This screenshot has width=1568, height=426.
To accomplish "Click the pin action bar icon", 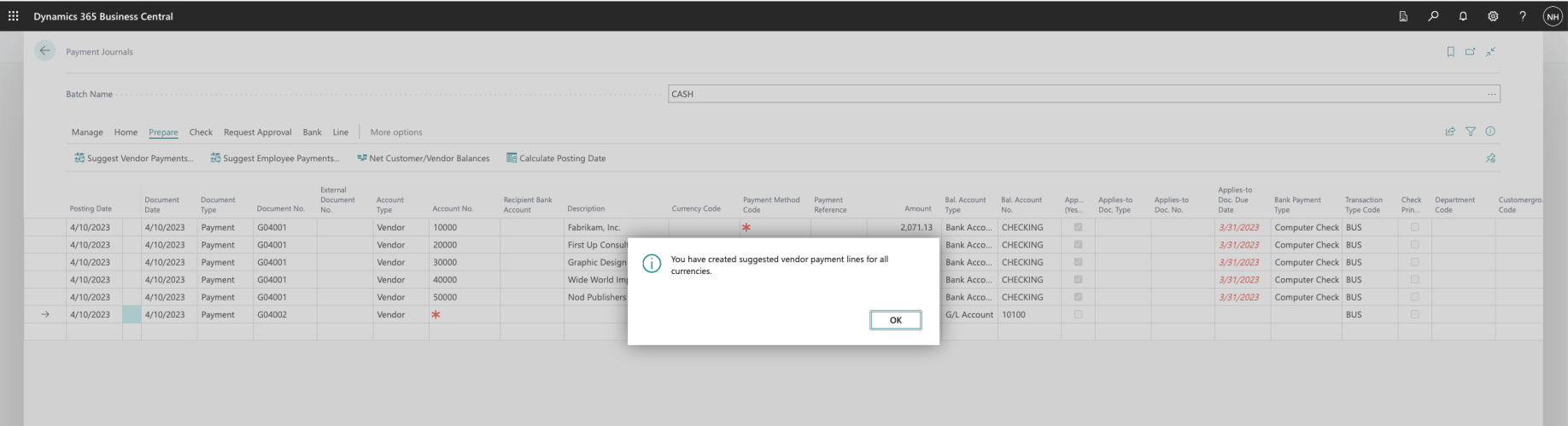I will (1490, 158).
